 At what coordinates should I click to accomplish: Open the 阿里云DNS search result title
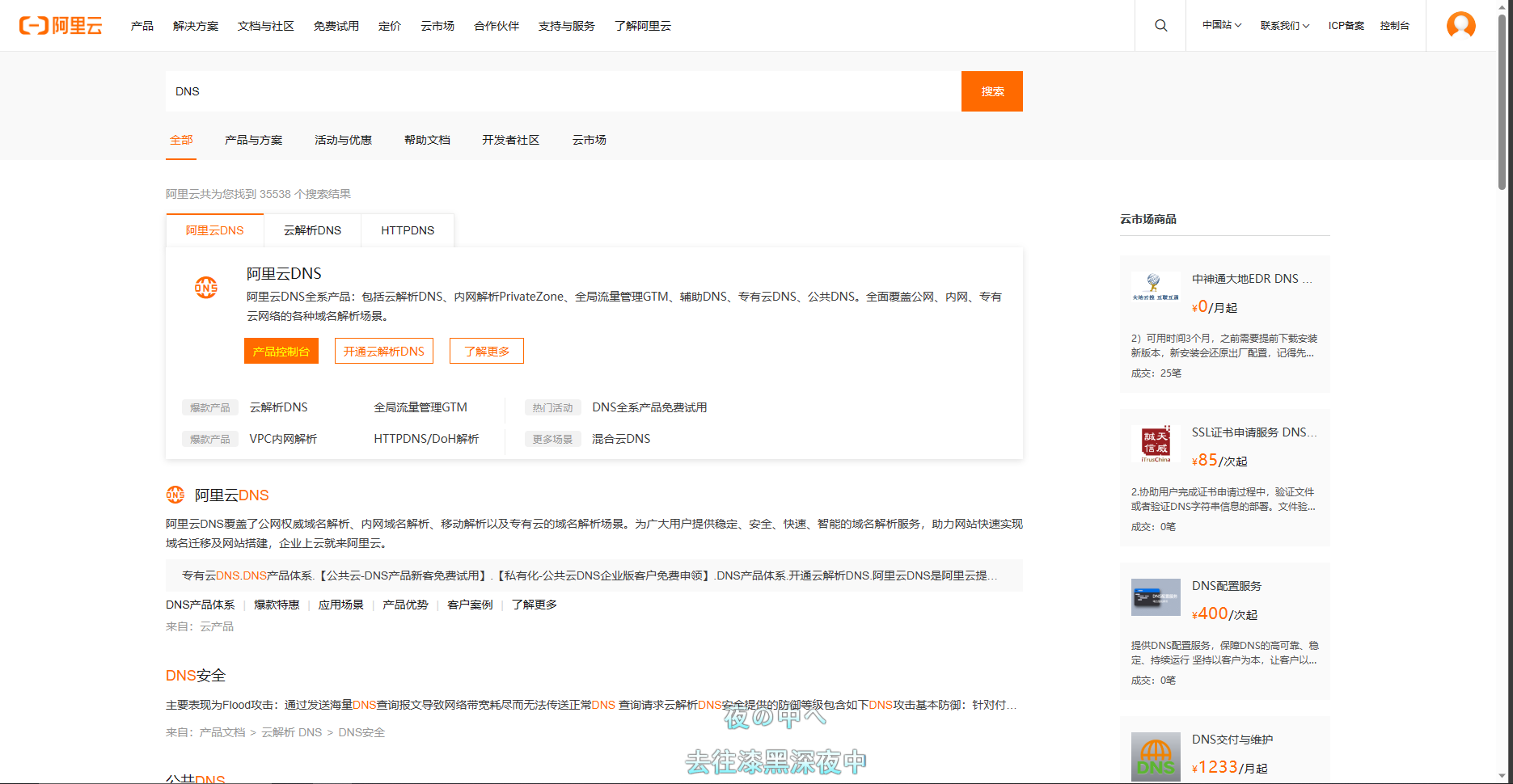(231, 495)
